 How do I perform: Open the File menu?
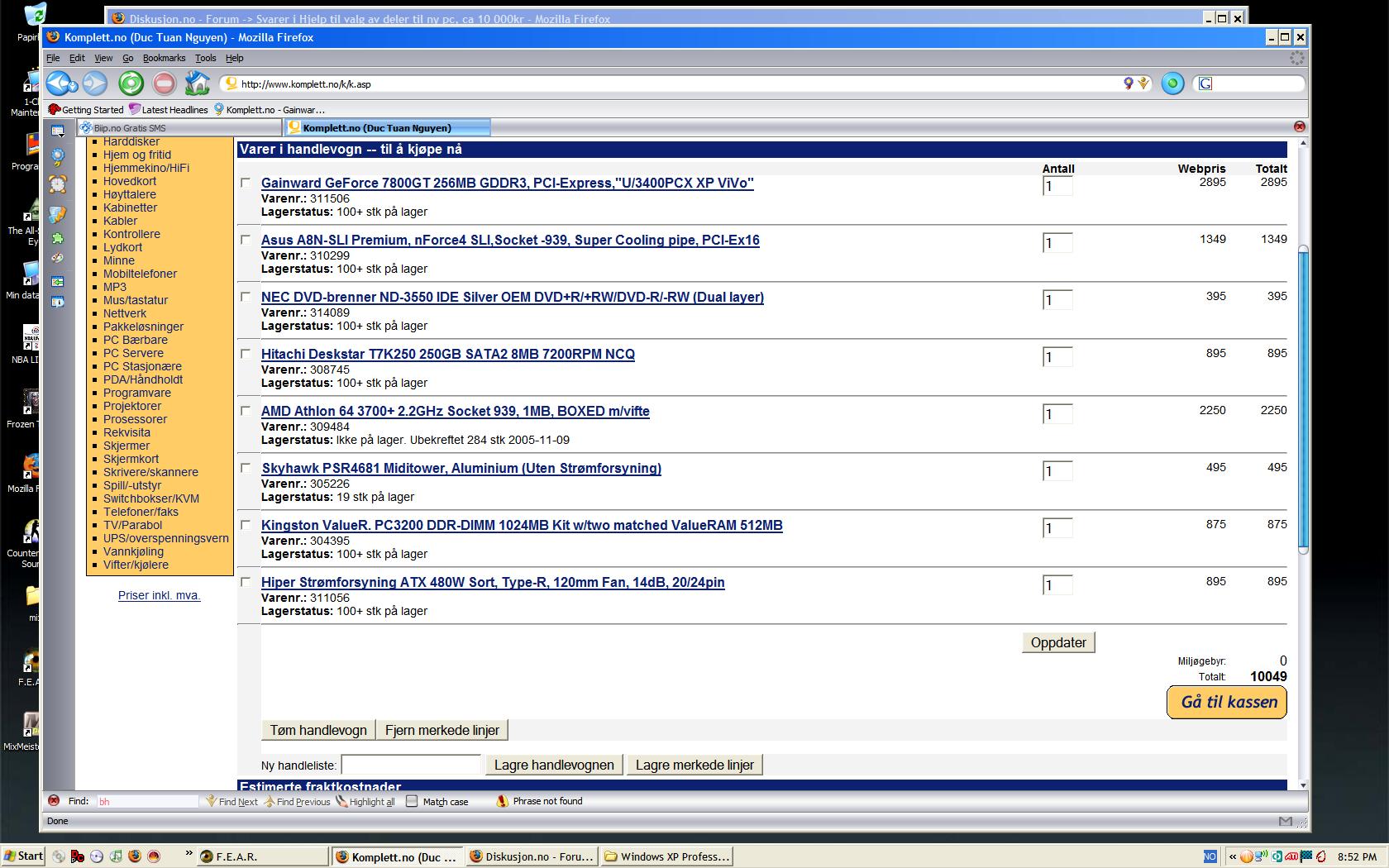pyautogui.click(x=53, y=58)
